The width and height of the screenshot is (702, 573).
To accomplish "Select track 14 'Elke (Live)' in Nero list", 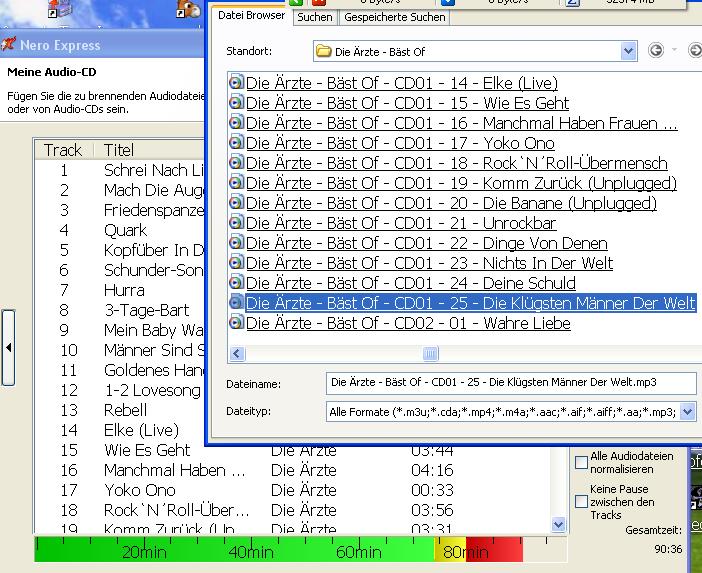I will click(141, 430).
